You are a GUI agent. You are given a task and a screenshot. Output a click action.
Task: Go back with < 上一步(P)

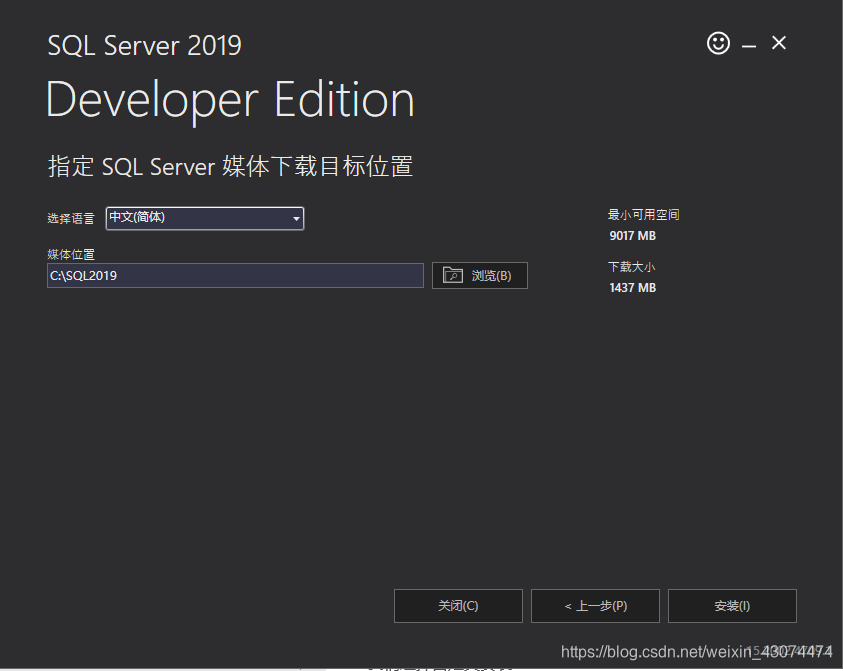(x=595, y=606)
